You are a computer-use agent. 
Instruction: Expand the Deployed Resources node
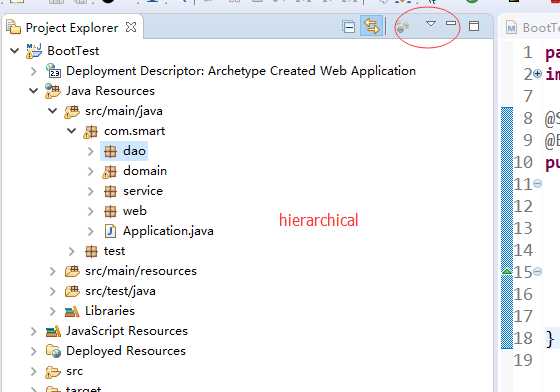pyautogui.click(x=34, y=351)
